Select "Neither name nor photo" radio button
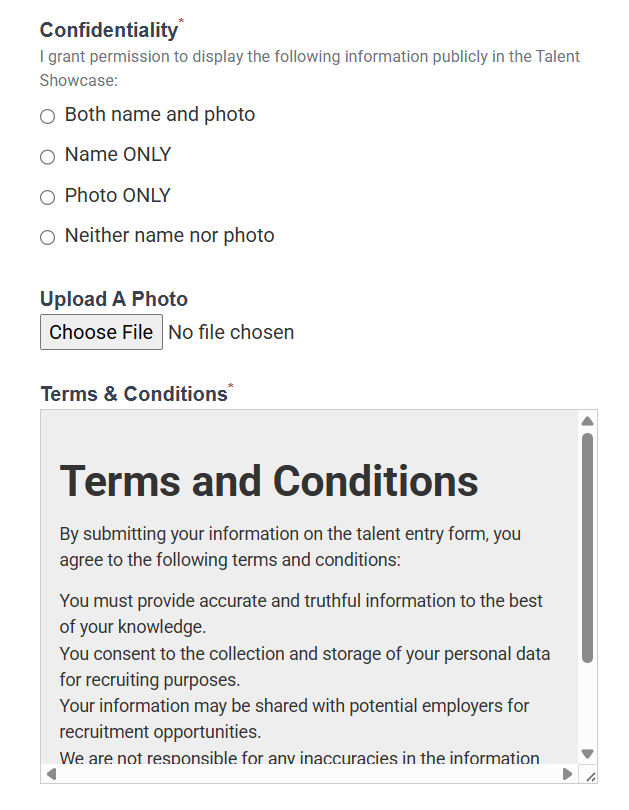629x810 pixels. [x=47, y=238]
